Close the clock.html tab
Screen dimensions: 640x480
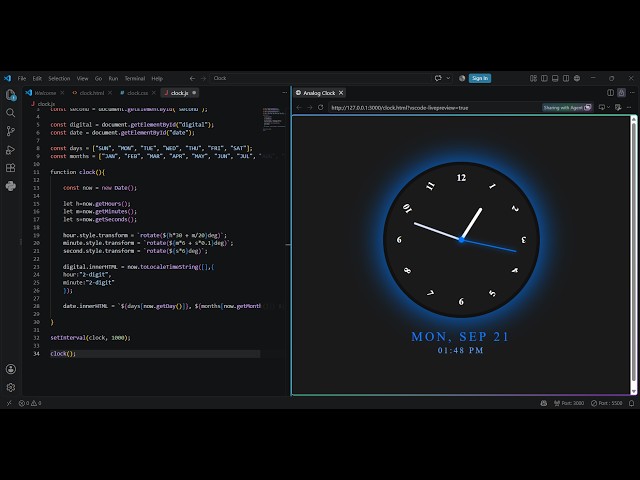(110, 93)
